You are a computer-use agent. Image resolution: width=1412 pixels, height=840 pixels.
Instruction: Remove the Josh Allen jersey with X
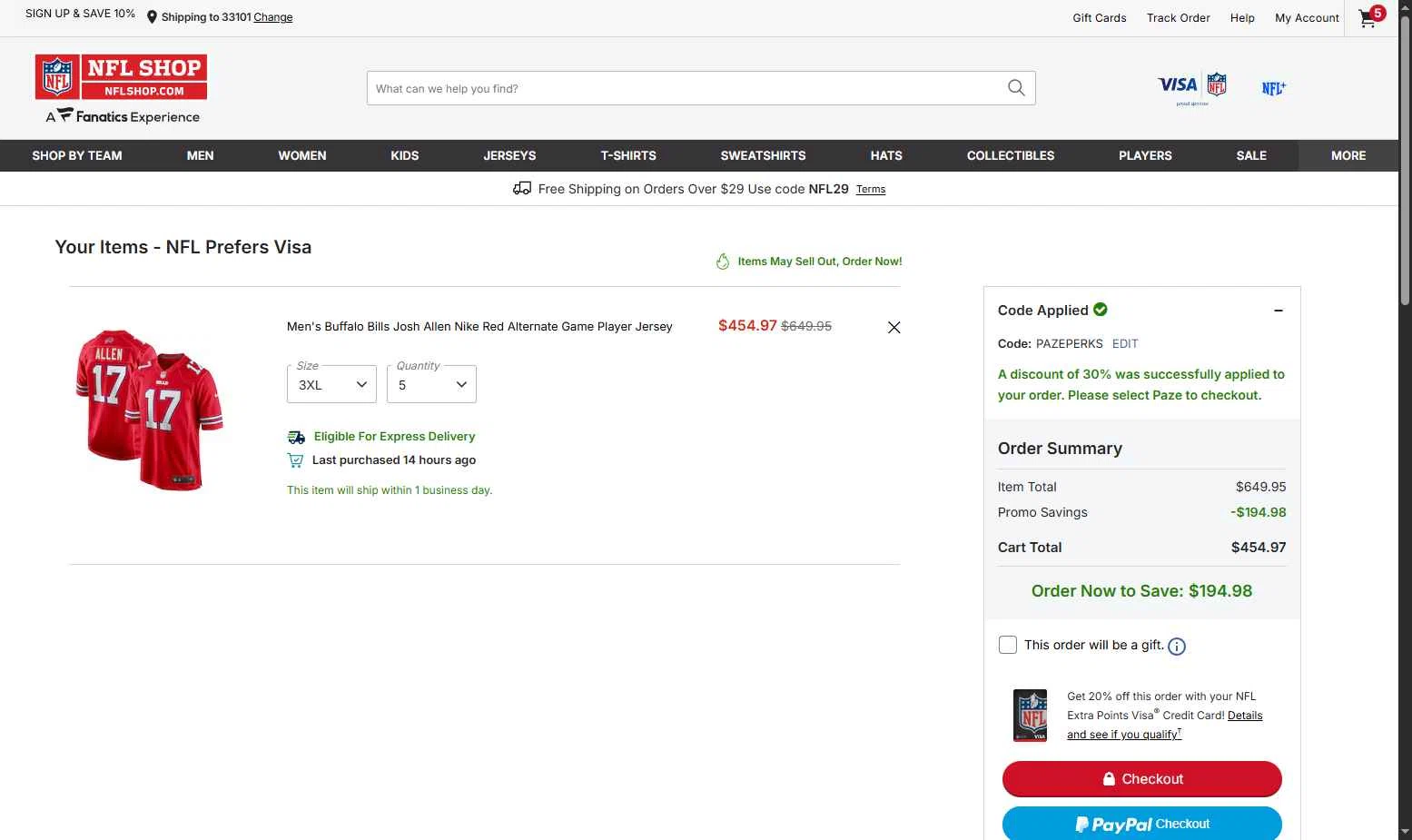coord(894,328)
